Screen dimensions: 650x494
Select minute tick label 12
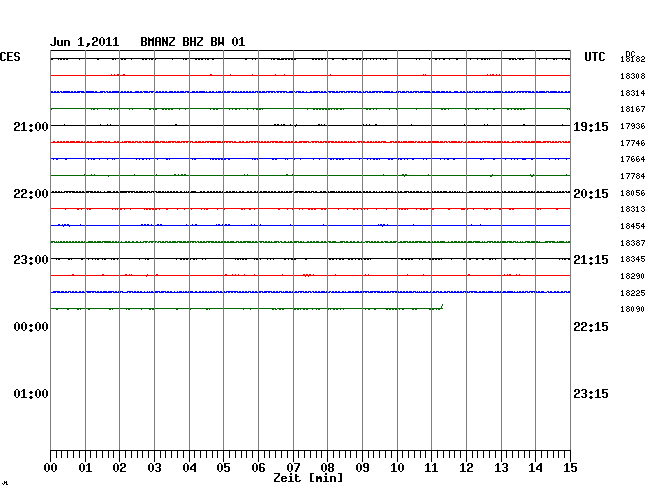pyautogui.click(x=466, y=468)
